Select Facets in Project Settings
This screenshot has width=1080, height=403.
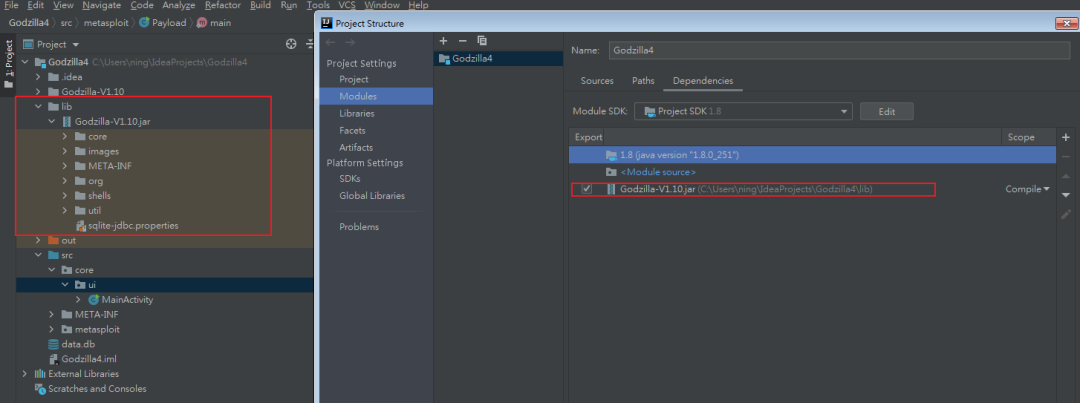point(352,130)
